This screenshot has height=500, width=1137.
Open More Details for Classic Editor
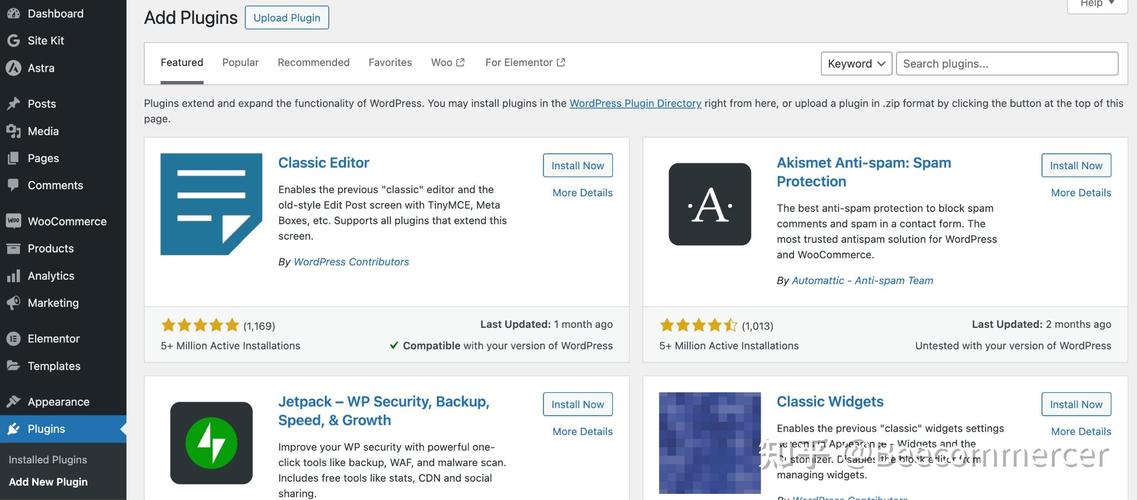(x=582, y=193)
